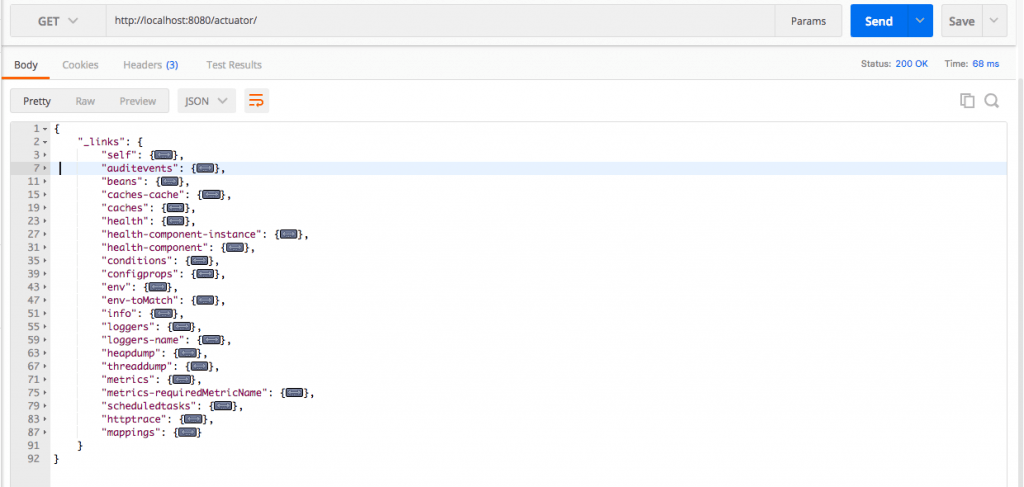Expand the collapsed "heapdump" object badge
Viewport: 1024px width, 487px height.
(187, 353)
